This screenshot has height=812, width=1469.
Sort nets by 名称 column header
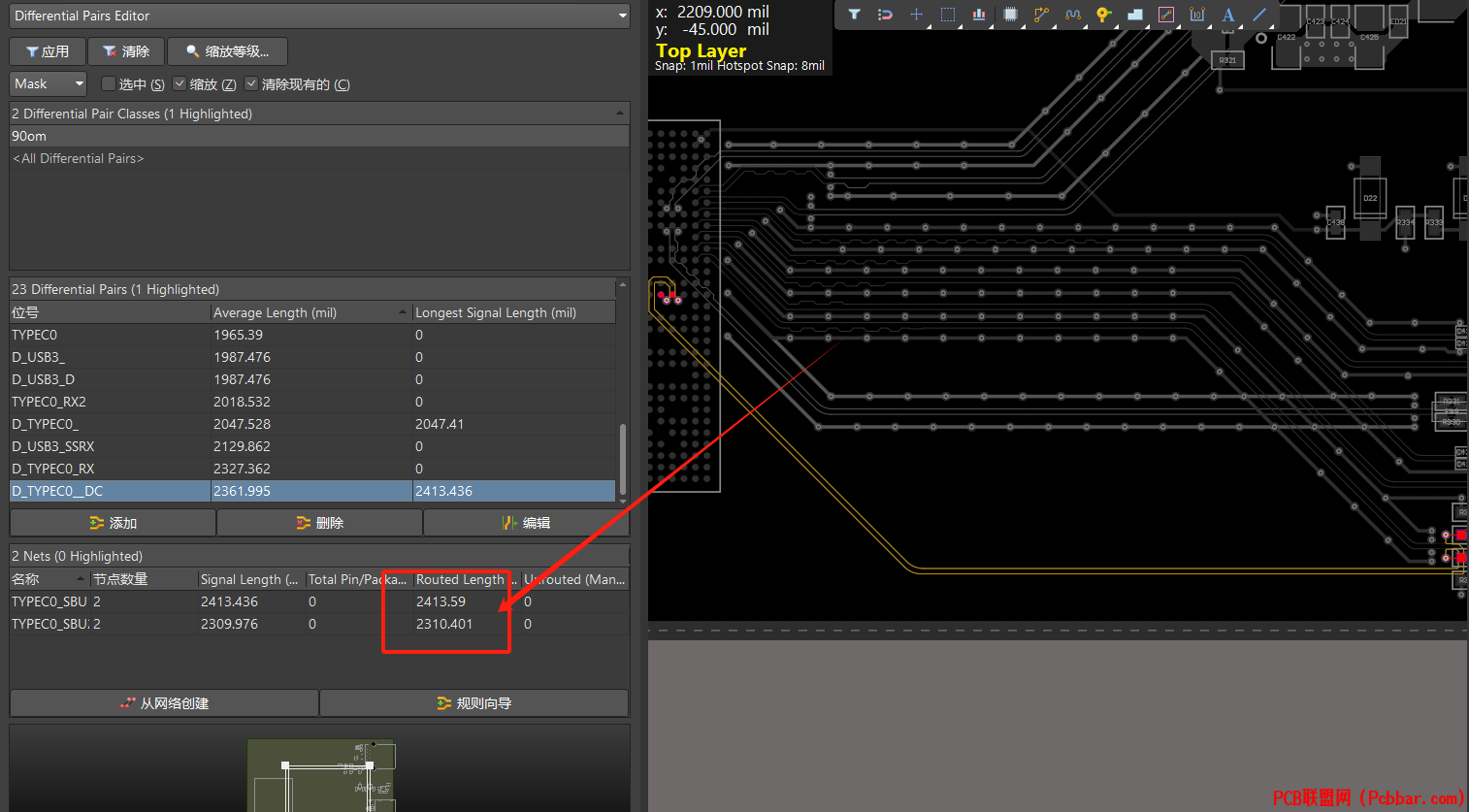click(49, 579)
